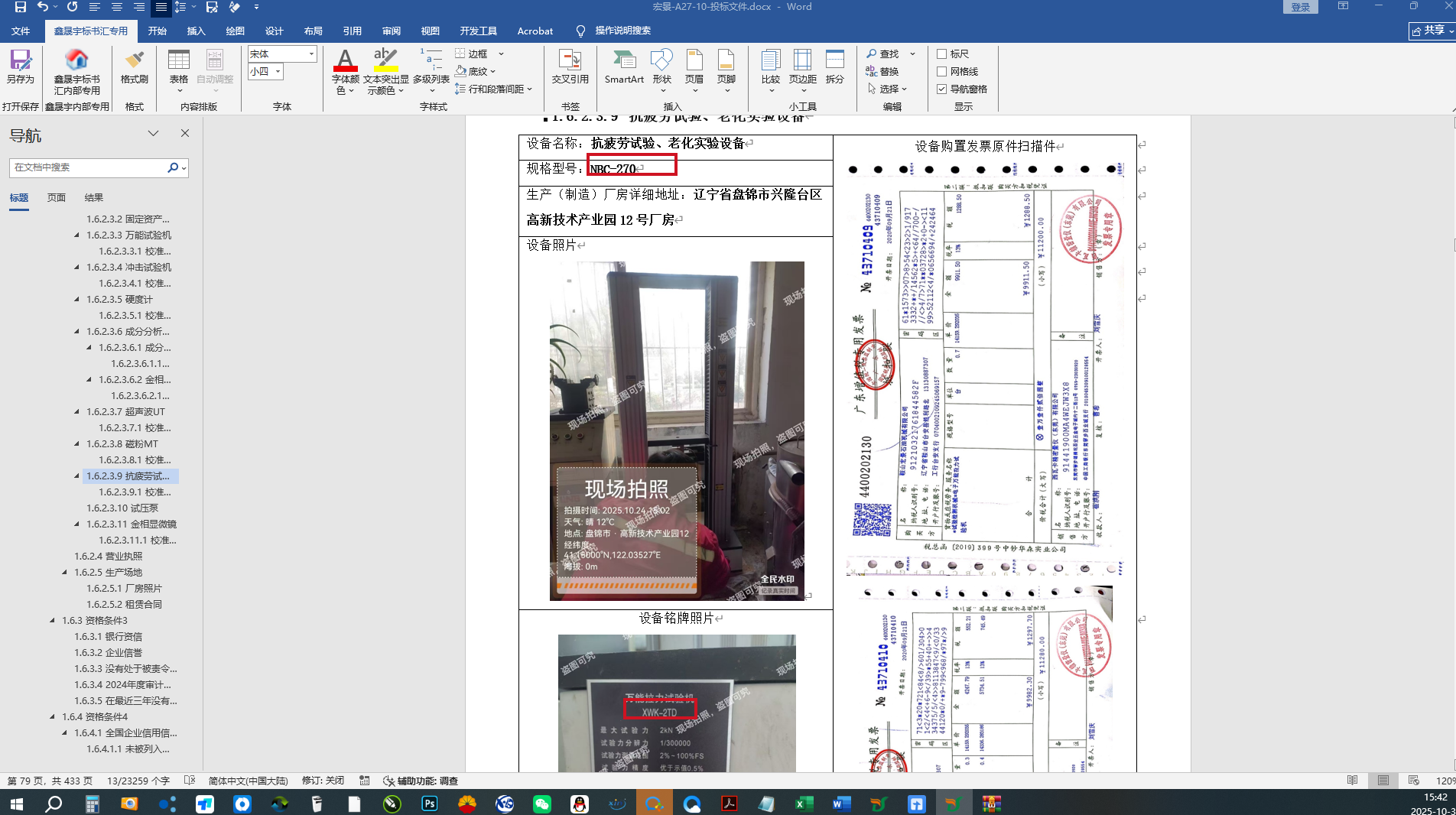Open the font size dropdown (小四)
The image size is (1456, 815).
coord(278,71)
